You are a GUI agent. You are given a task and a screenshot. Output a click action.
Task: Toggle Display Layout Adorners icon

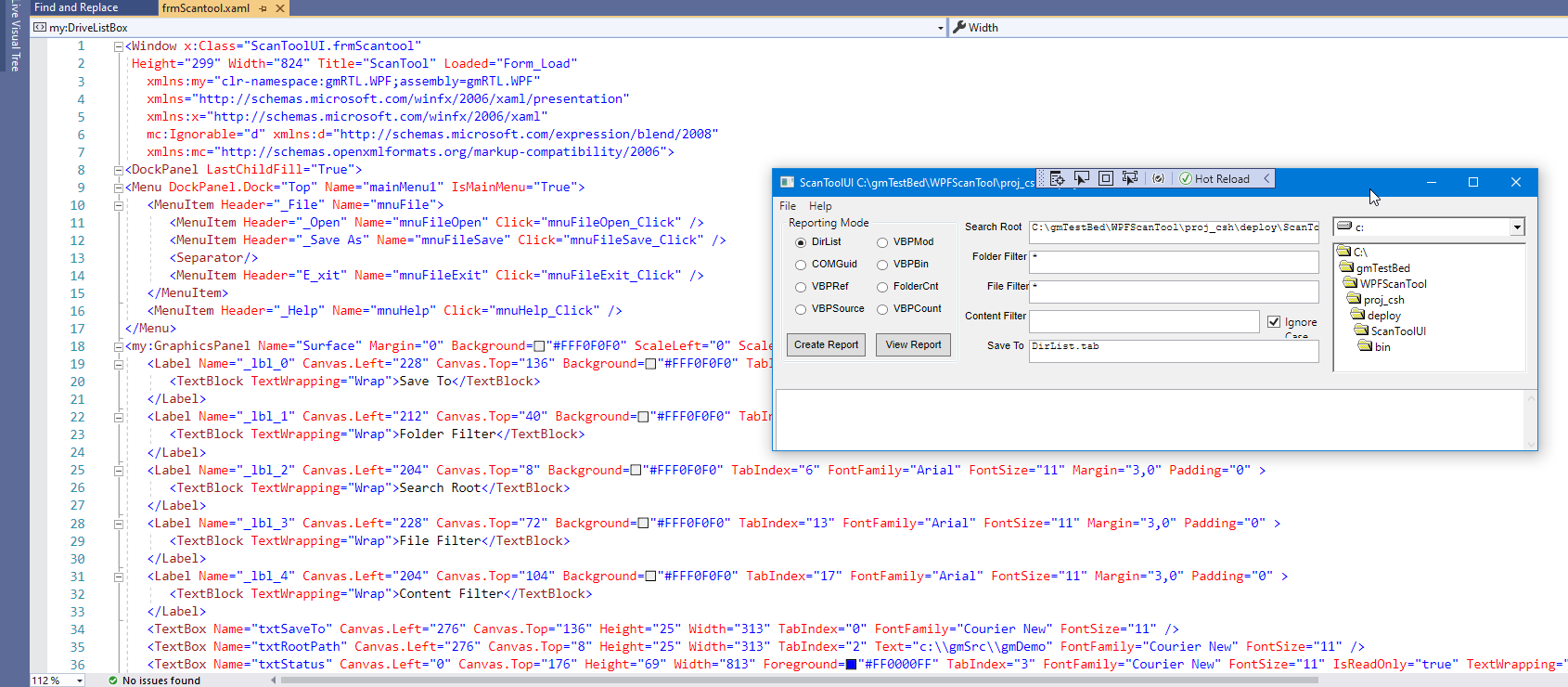(x=1106, y=178)
